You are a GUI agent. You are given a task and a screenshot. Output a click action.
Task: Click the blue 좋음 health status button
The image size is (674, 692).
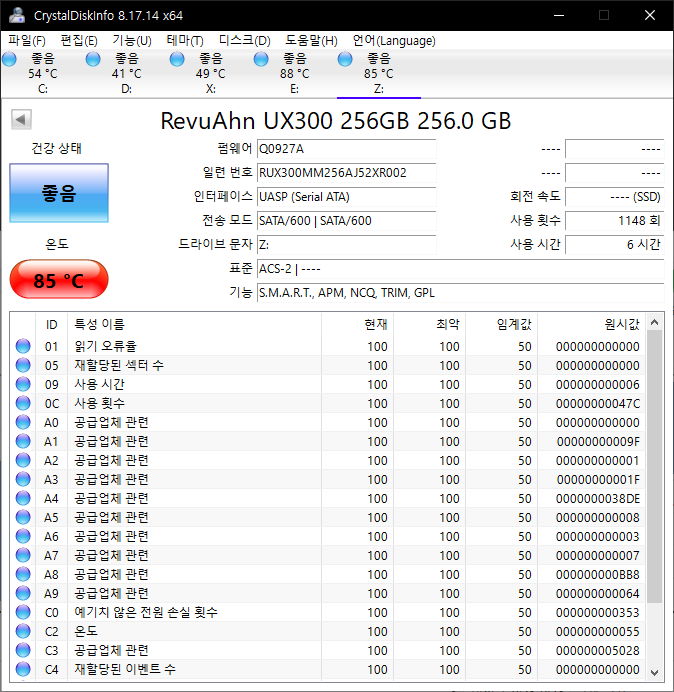[59, 193]
